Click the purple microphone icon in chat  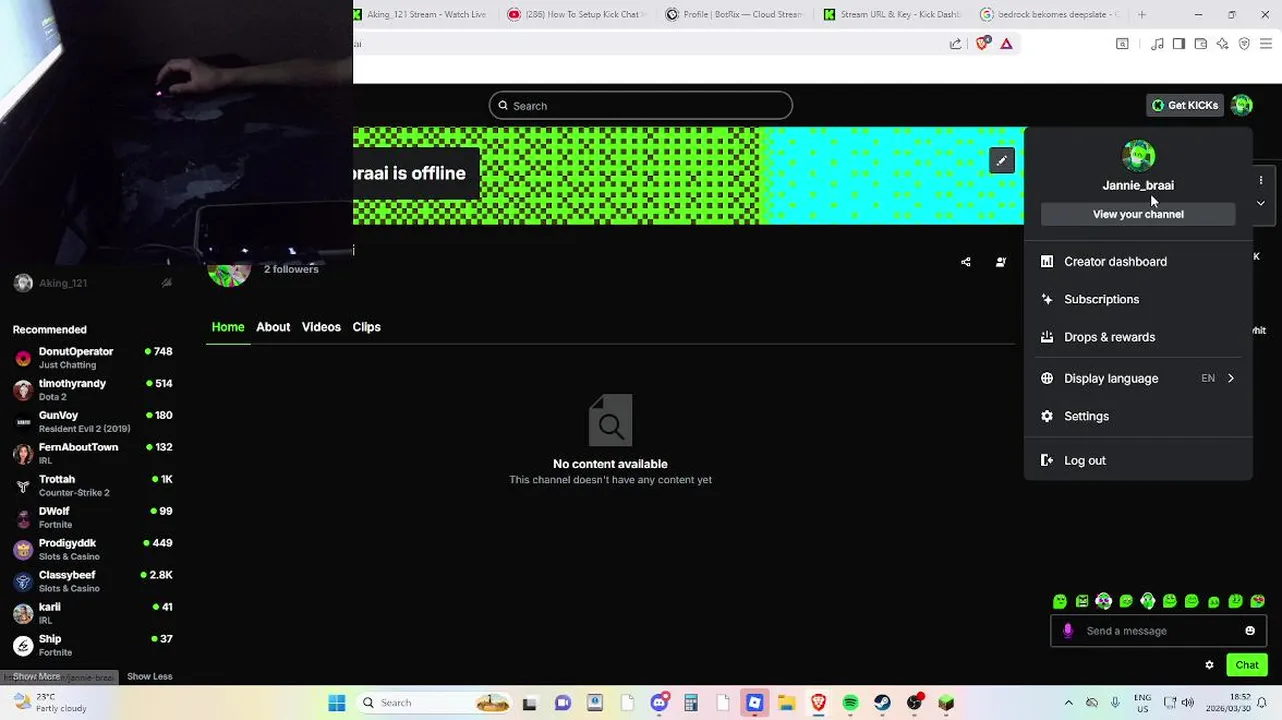click(x=1068, y=631)
